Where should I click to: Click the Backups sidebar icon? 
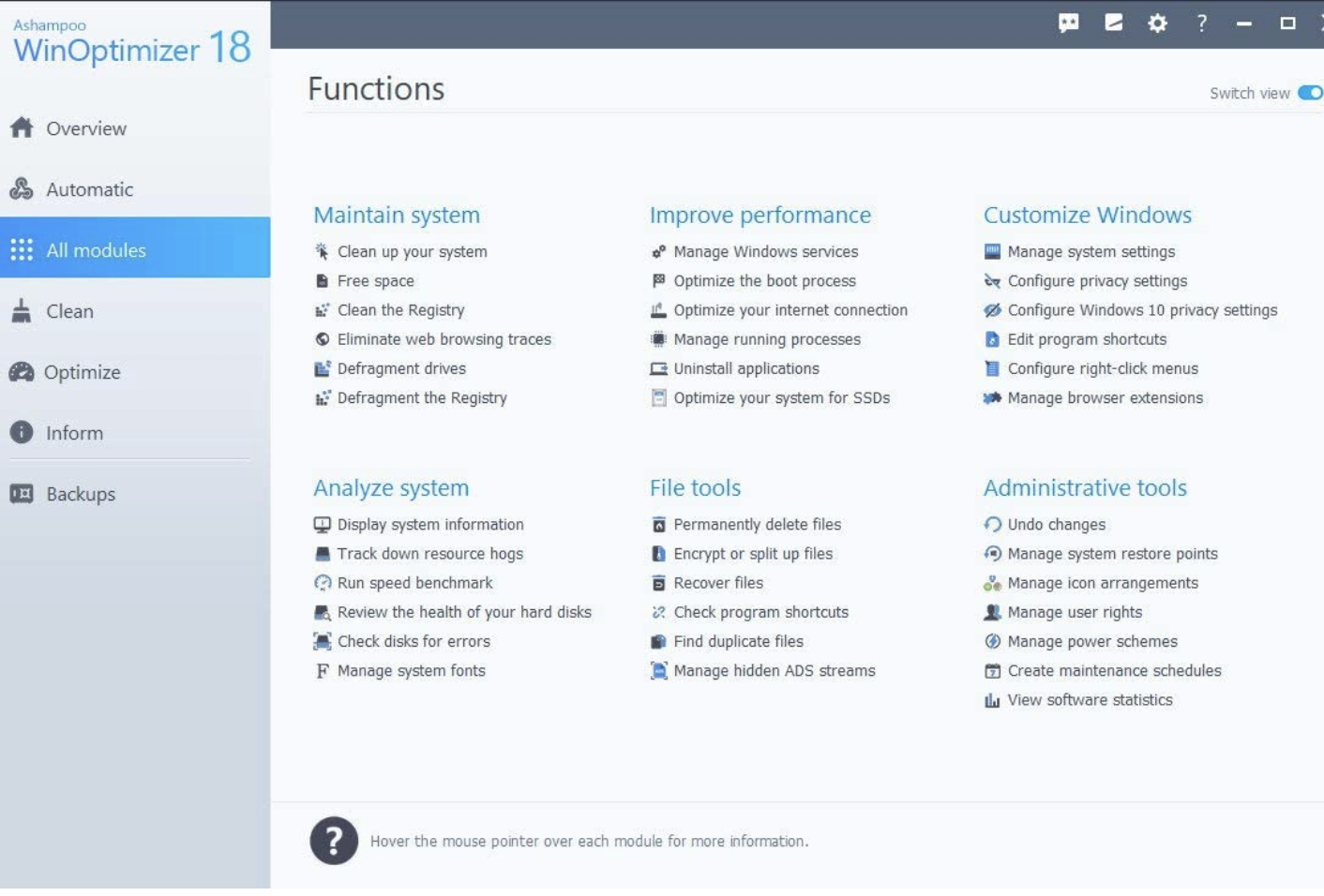pyautogui.click(x=22, y=494)
